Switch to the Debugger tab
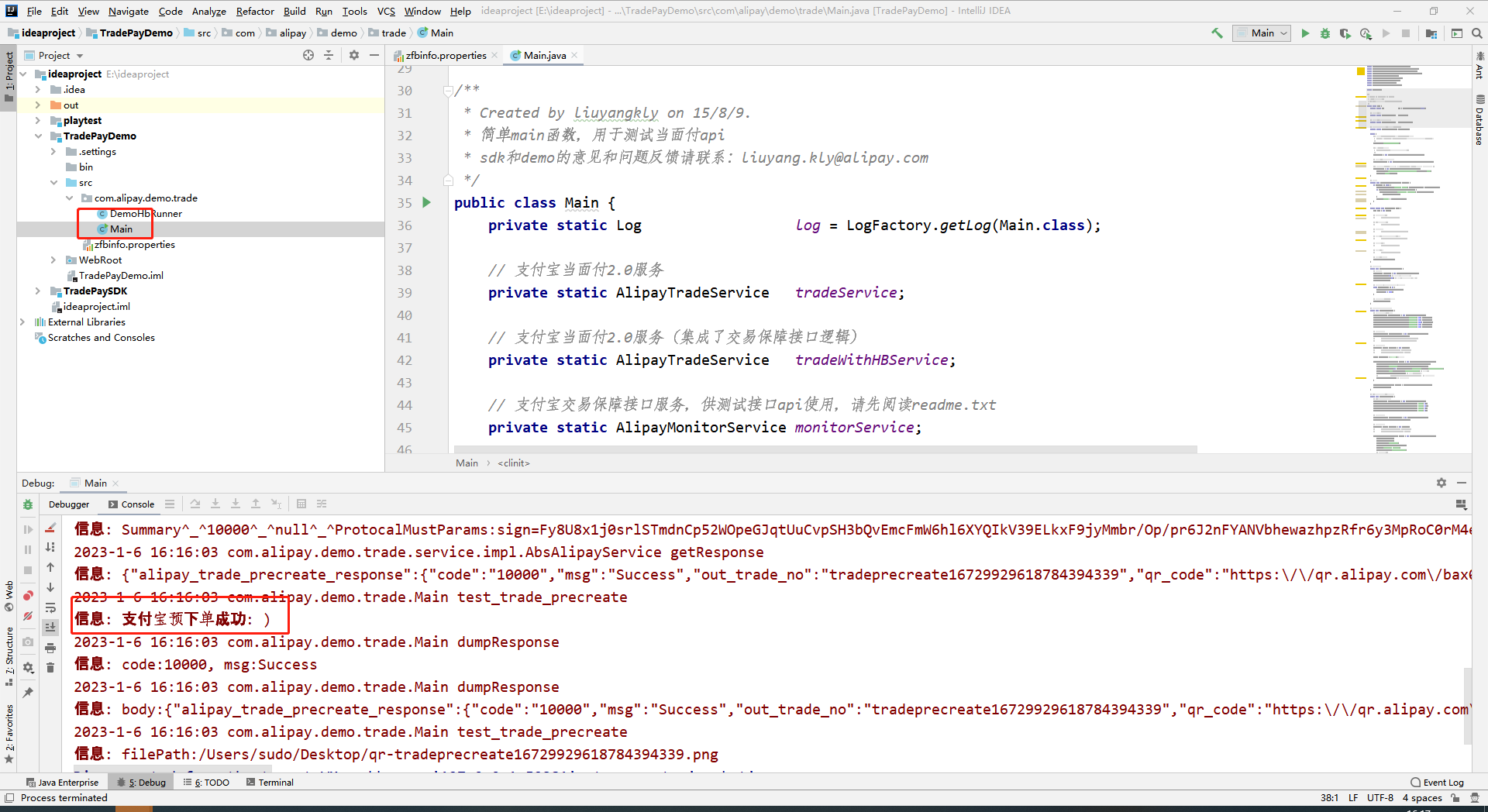The height and width of the screenshot is (812, 1488). pos(69,504)
